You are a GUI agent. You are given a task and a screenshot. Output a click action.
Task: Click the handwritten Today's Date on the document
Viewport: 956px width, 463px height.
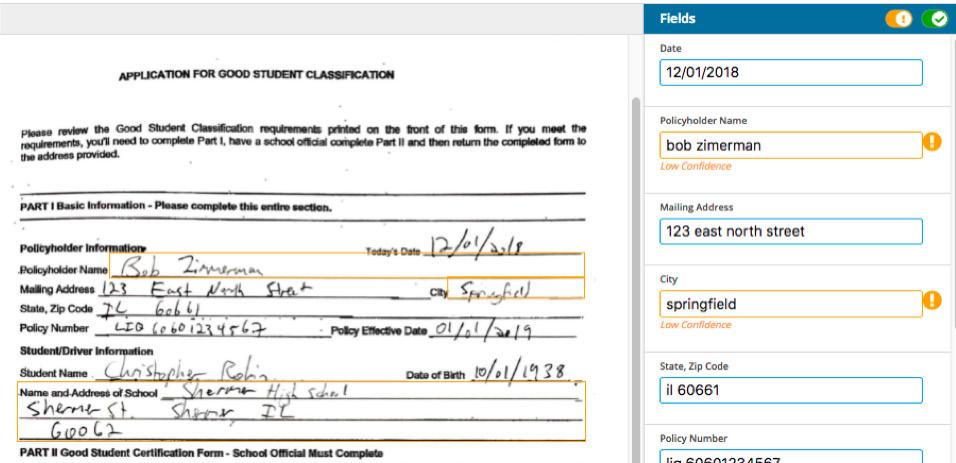[477, 244]
